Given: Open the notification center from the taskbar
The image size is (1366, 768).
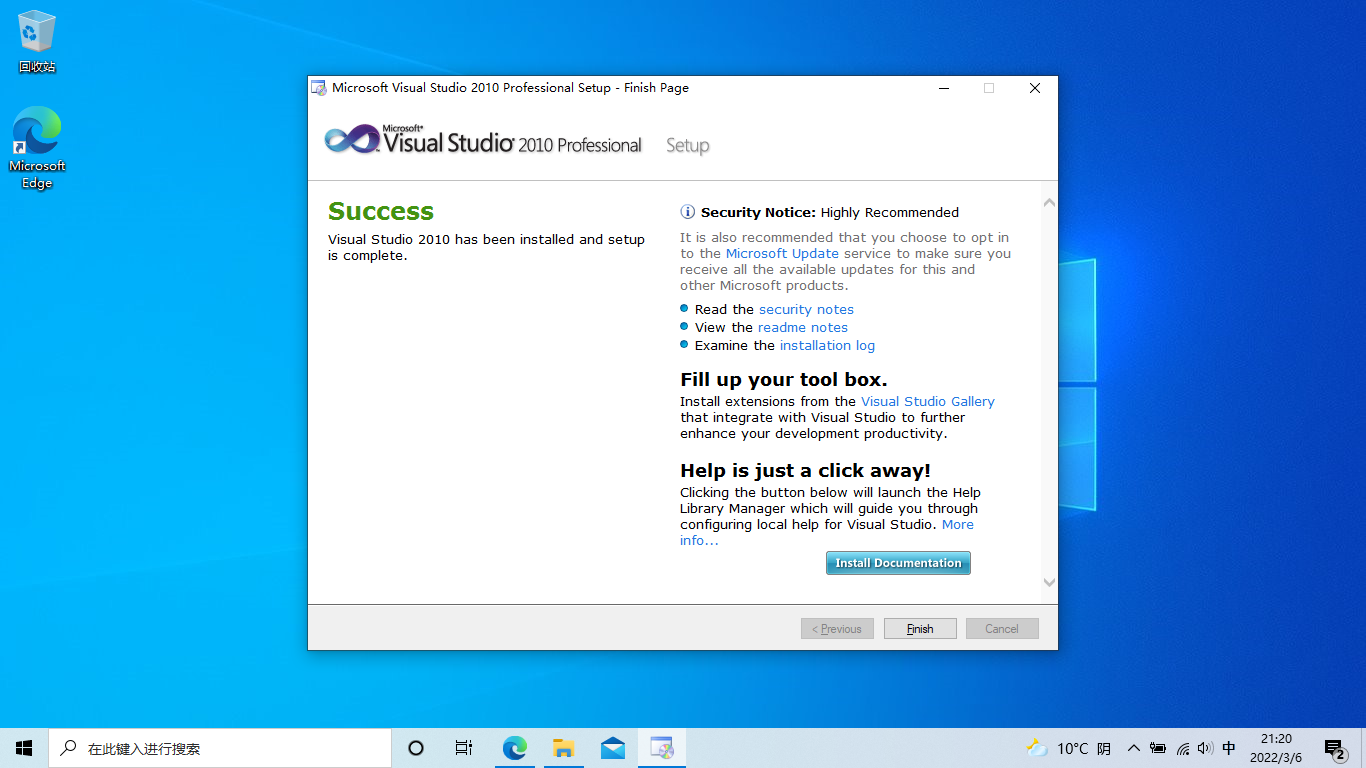Looking at the screenshot, I should 1334,747.
